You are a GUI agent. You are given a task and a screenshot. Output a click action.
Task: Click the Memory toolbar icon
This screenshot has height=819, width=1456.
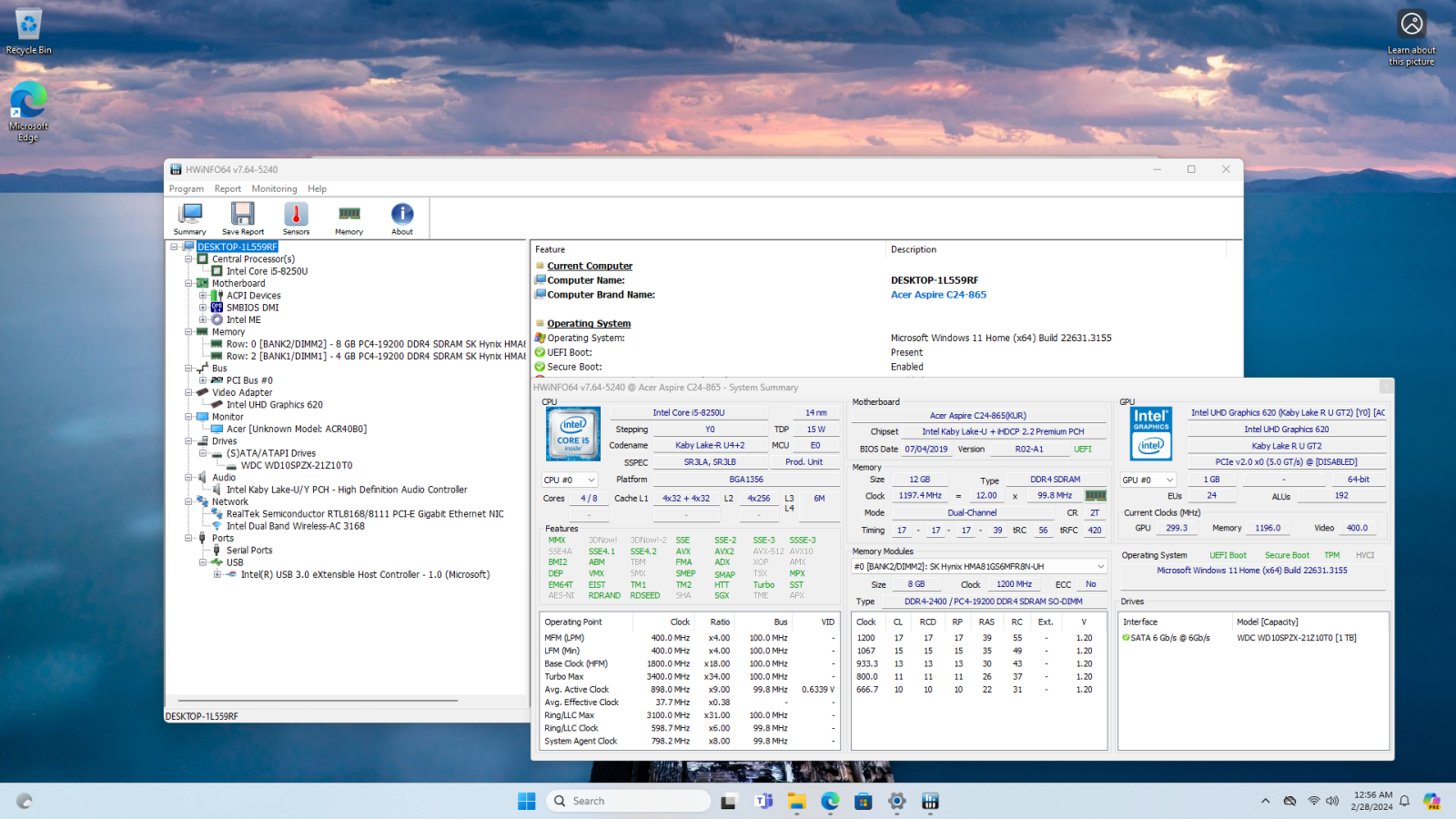tap(349, 218)
